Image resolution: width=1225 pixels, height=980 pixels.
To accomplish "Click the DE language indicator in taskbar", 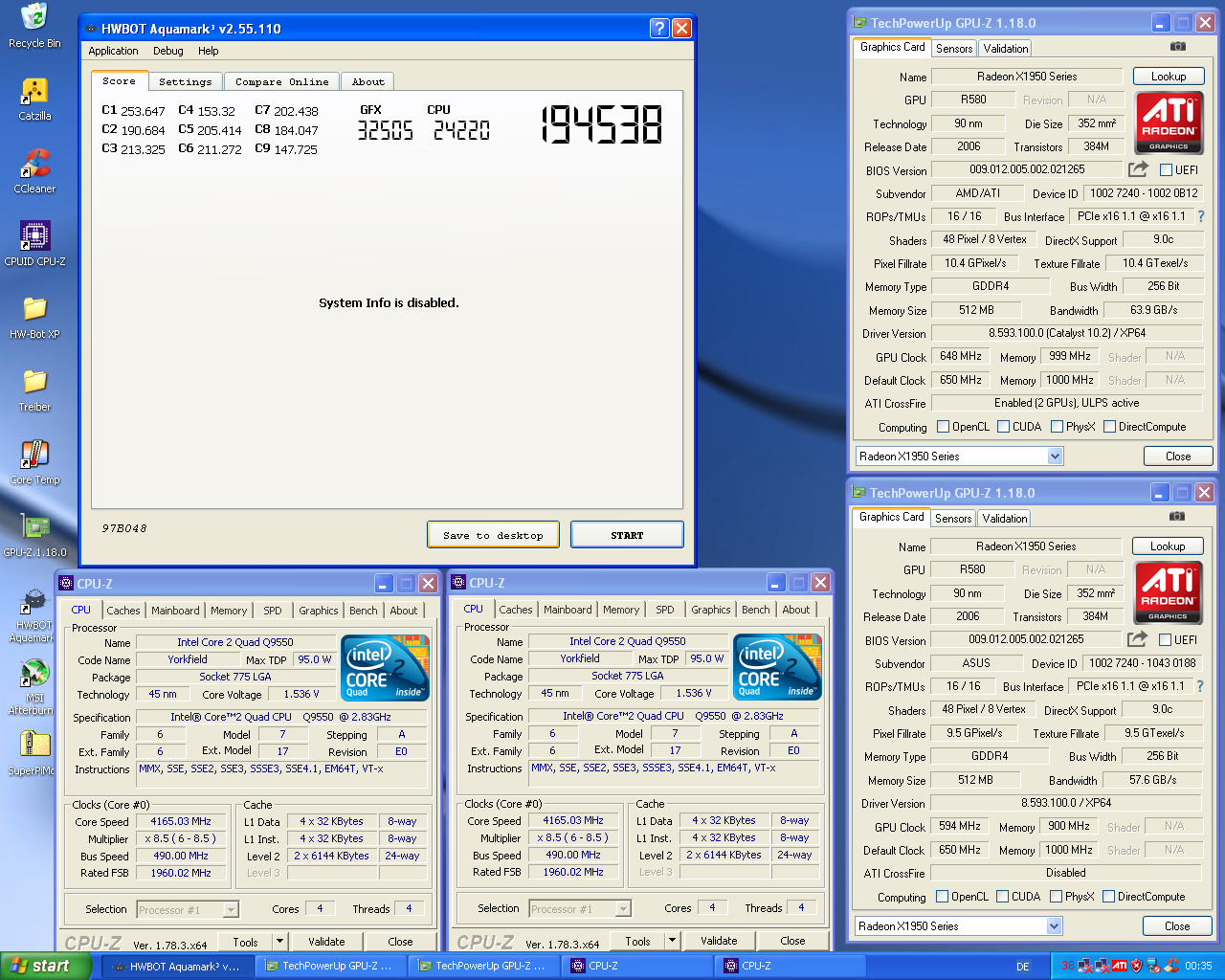I will pyautogui.click(x=1023, y=967).
